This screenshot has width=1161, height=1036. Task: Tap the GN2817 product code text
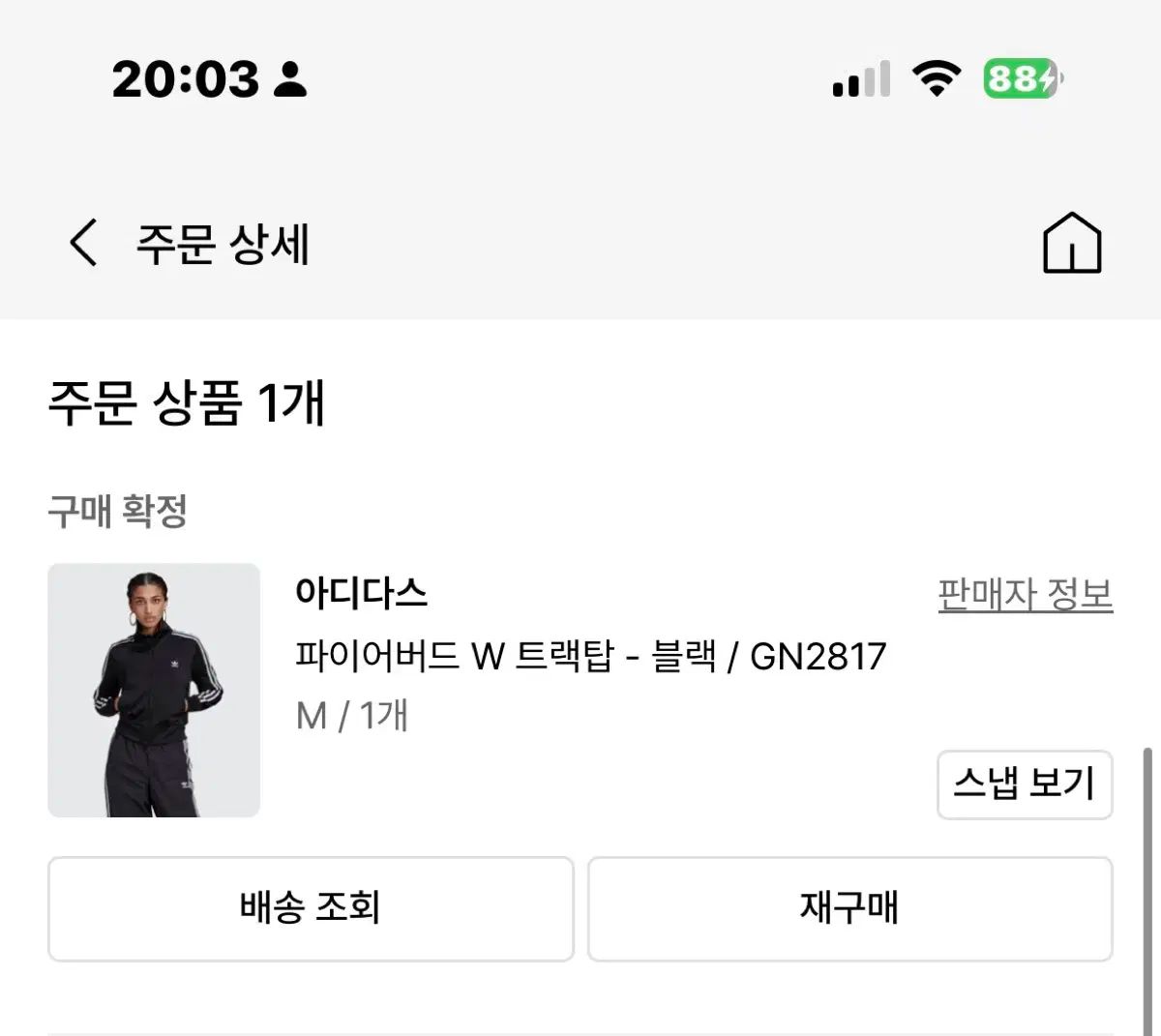pos(819,657)
